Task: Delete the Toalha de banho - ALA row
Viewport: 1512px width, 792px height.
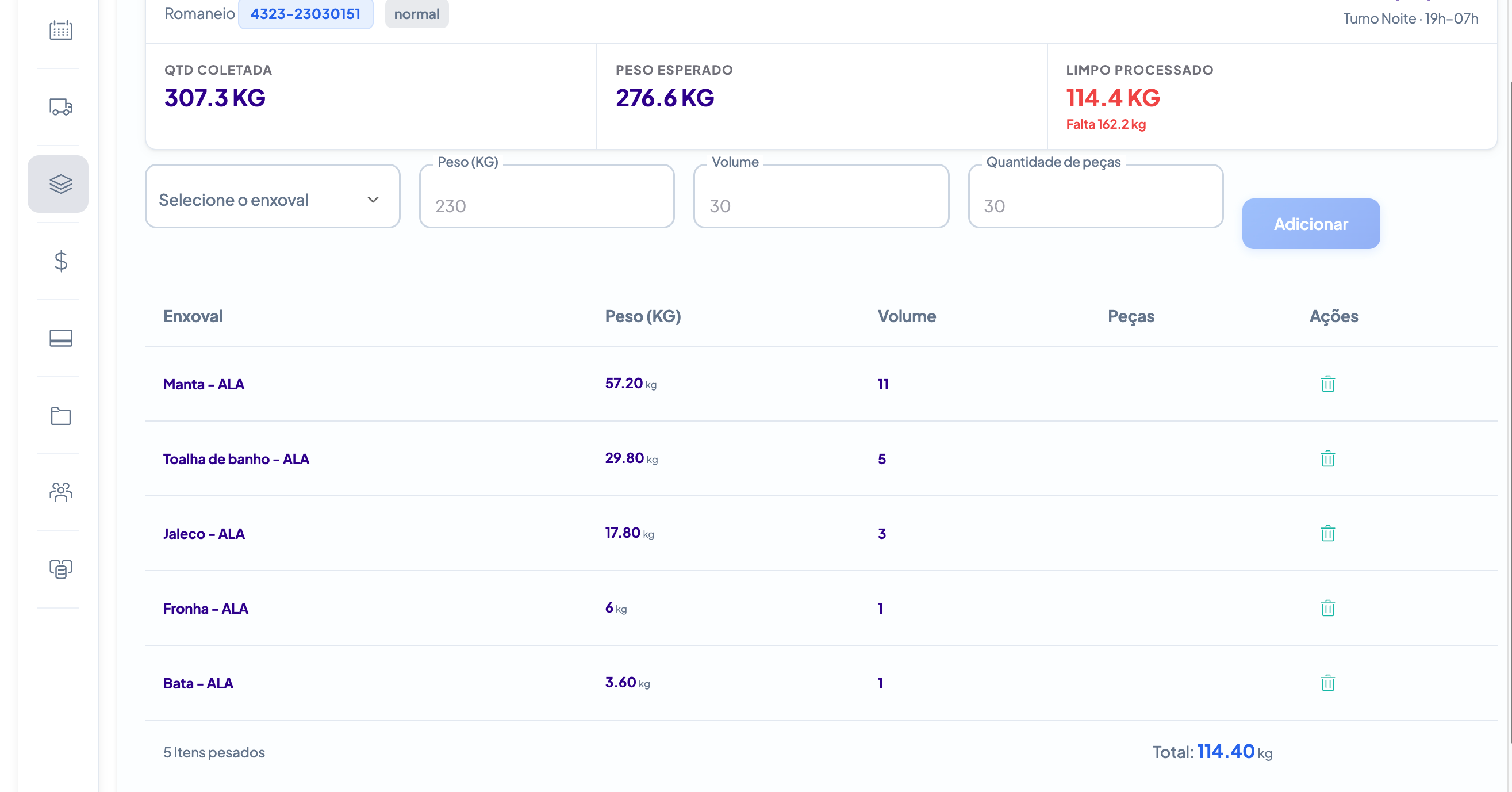Action: [1327, 458]
